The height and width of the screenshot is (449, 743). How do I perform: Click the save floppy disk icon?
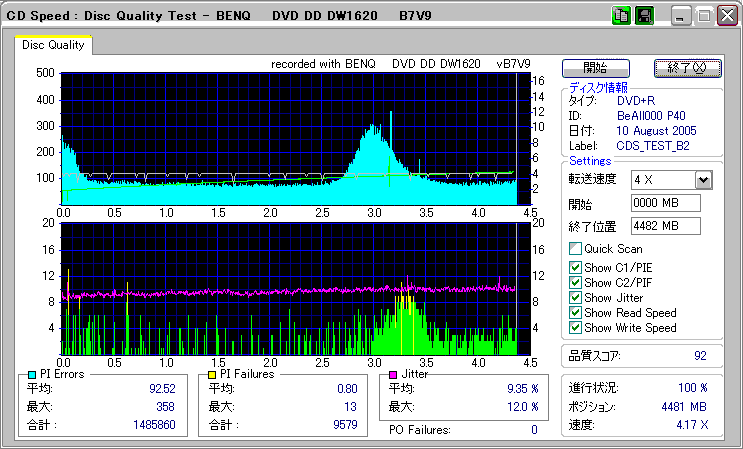[x=644, y=16]
